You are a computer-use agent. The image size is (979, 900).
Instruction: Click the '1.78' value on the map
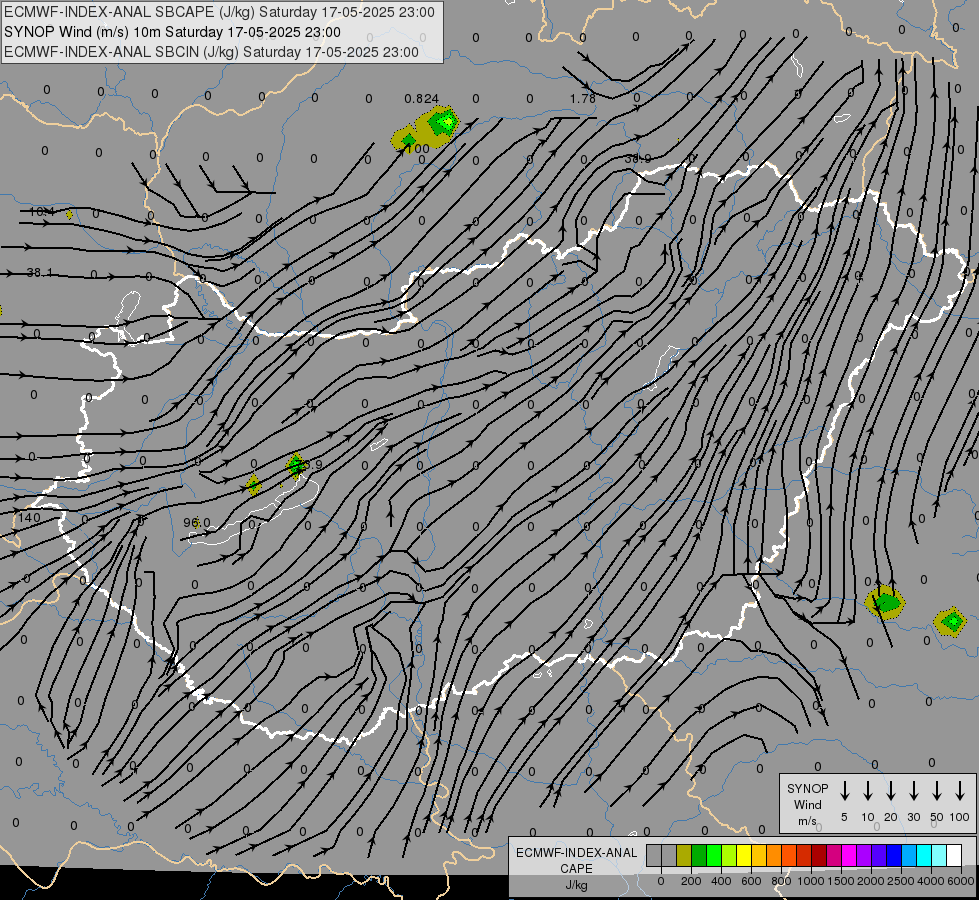point(583,99)
